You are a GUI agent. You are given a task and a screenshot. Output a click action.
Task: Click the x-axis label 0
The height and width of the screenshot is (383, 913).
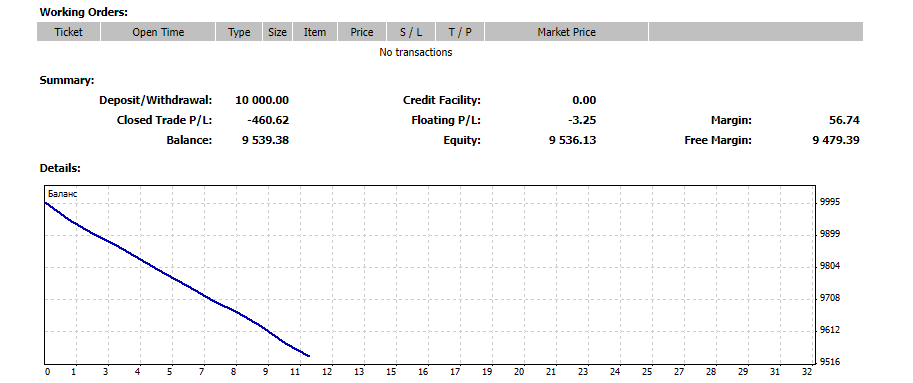coord(47,373)
